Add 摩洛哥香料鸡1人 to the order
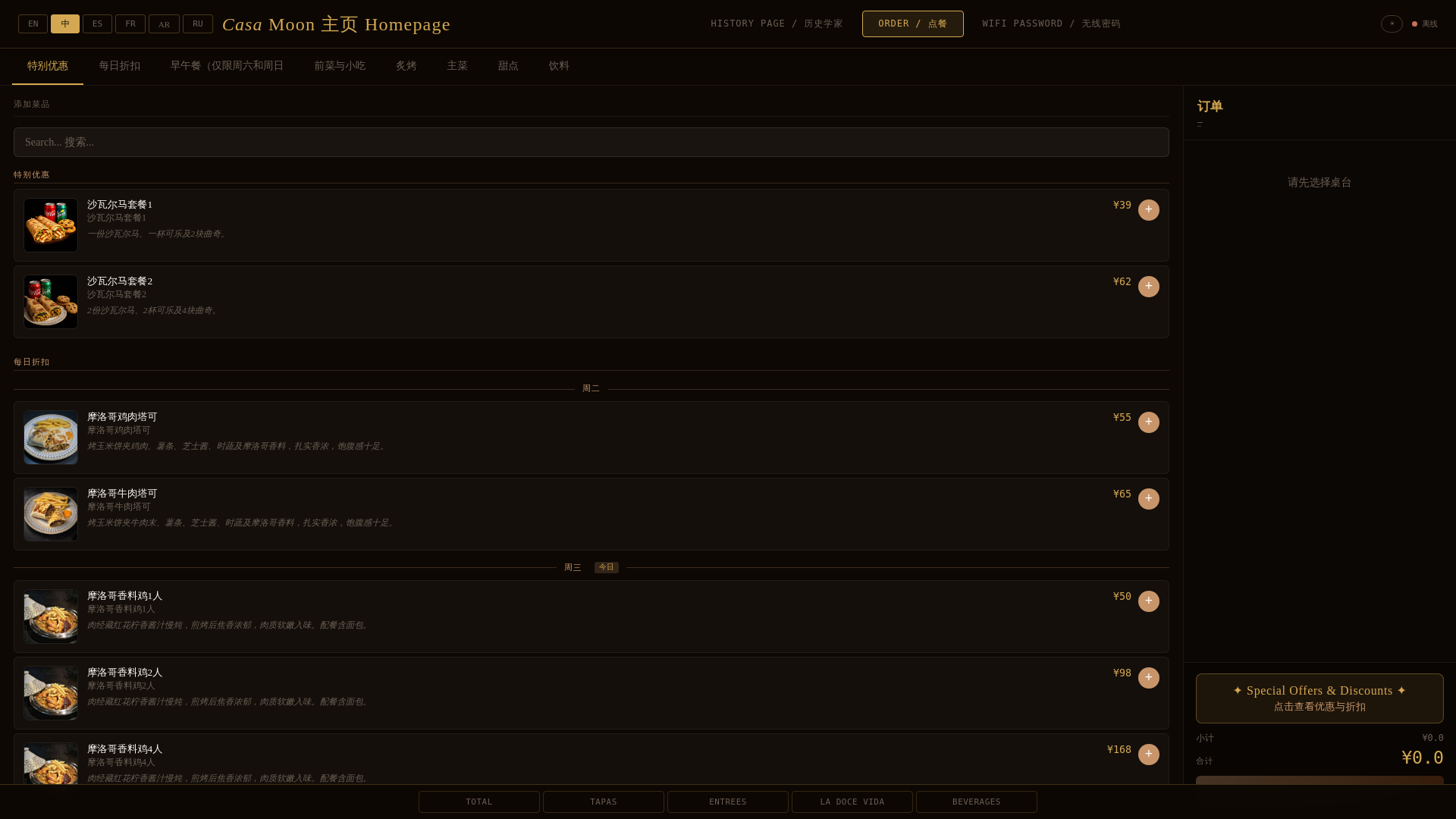 [1148, 601]
